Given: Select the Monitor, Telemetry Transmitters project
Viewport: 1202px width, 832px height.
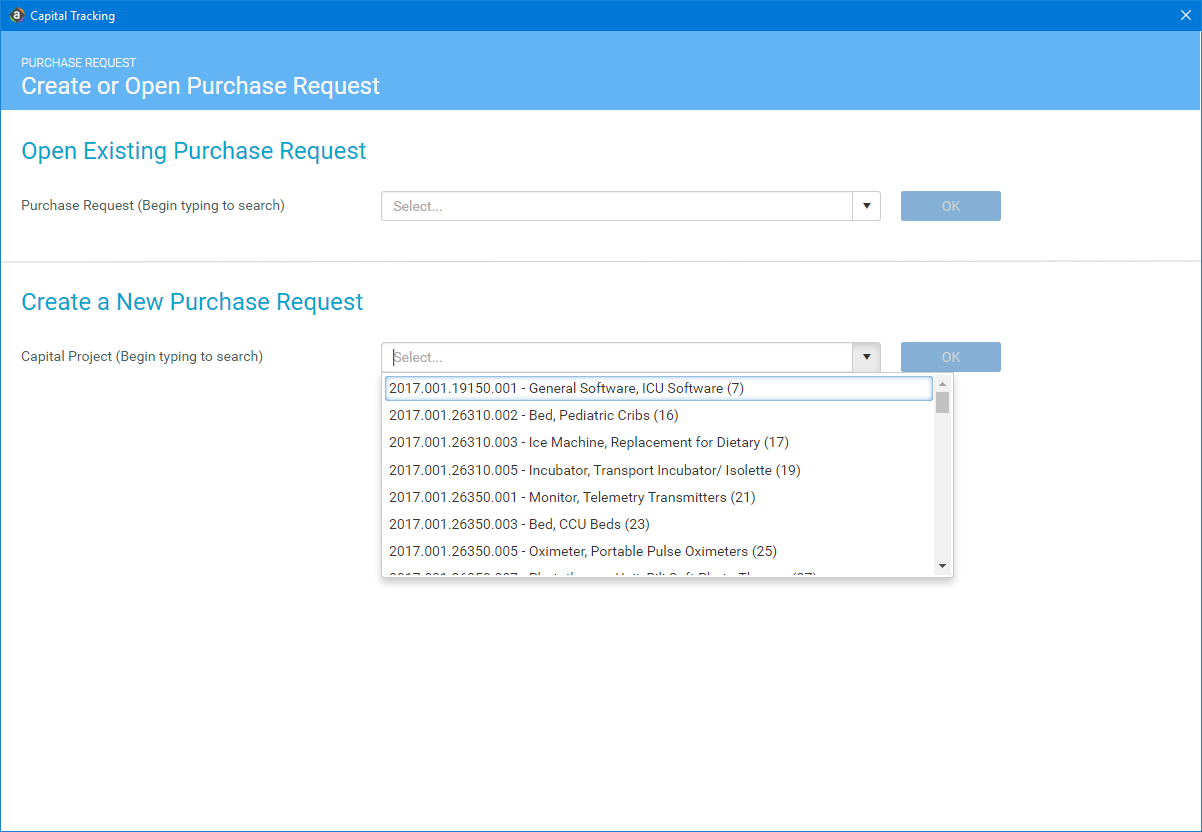Looking at the screenshot, I should [x=571, y=497].
